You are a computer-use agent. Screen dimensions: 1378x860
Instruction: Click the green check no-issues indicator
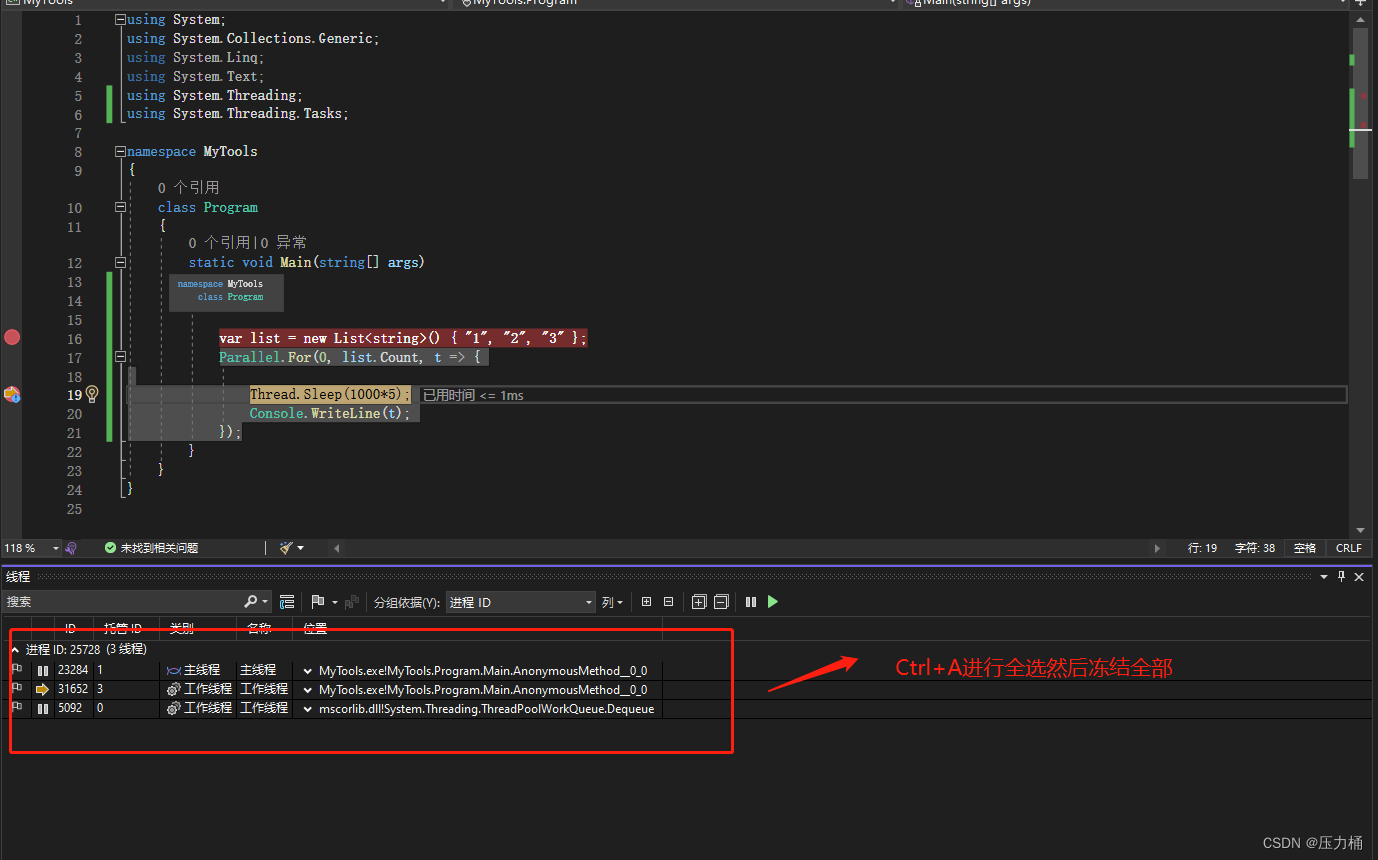110,548
